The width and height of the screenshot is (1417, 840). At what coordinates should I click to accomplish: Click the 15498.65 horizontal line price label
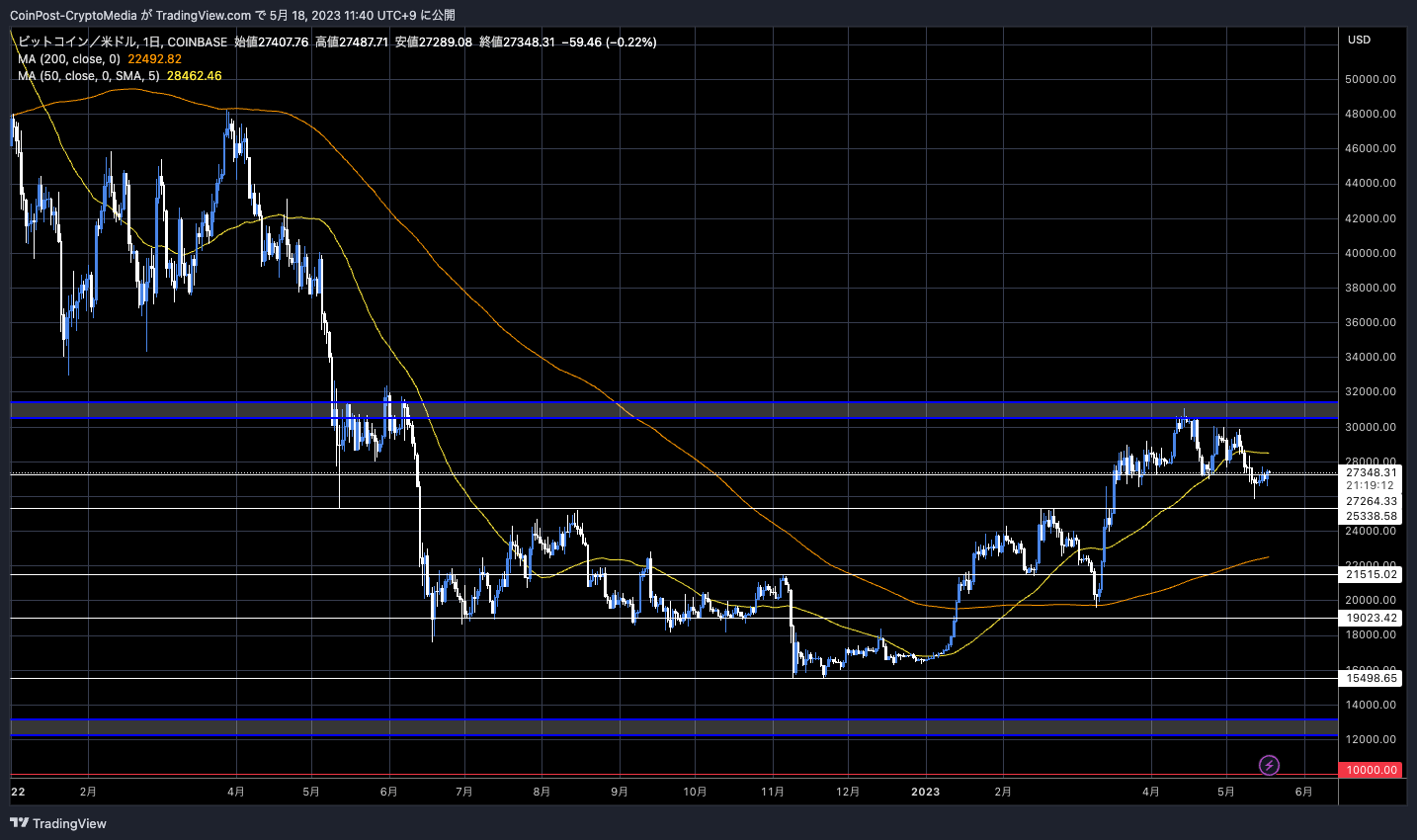coord(1372,678)
